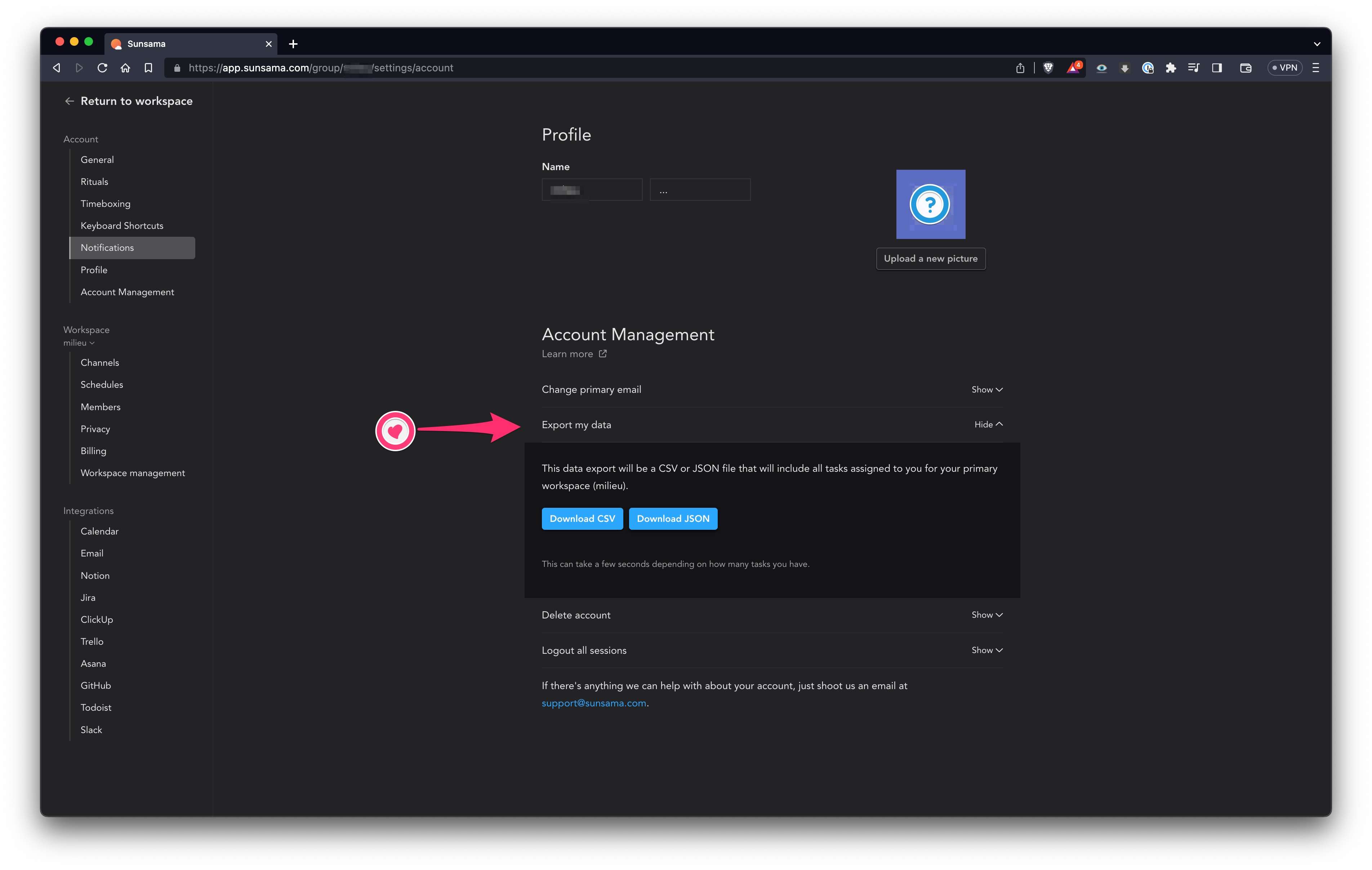Click the back arrow beside Return to workspace
The height and width of the screenshot is (870, 1372).
70,101
